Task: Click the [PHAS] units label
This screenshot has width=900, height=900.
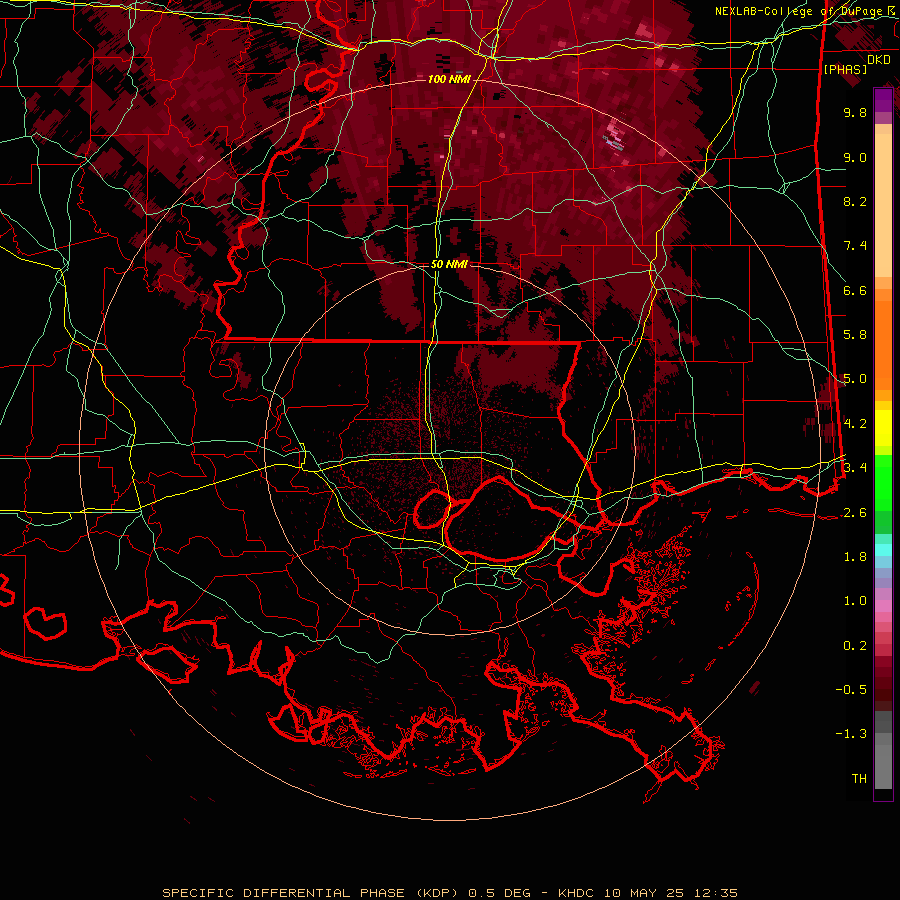Action: [x=845, y=70]
